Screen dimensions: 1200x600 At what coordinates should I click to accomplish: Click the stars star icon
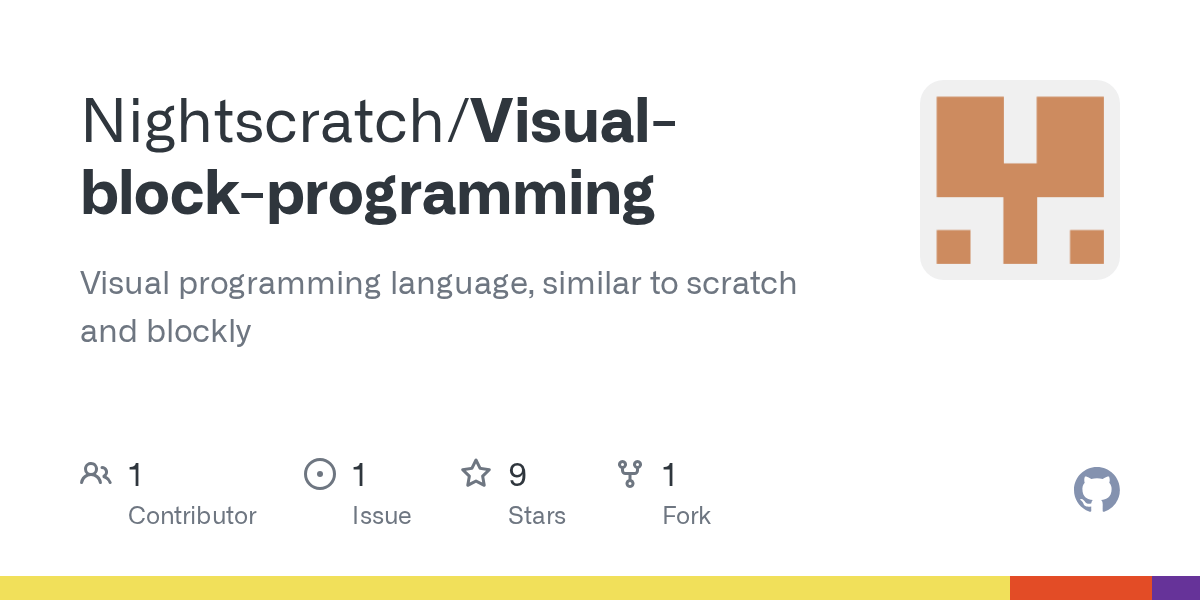click(476, 474)
